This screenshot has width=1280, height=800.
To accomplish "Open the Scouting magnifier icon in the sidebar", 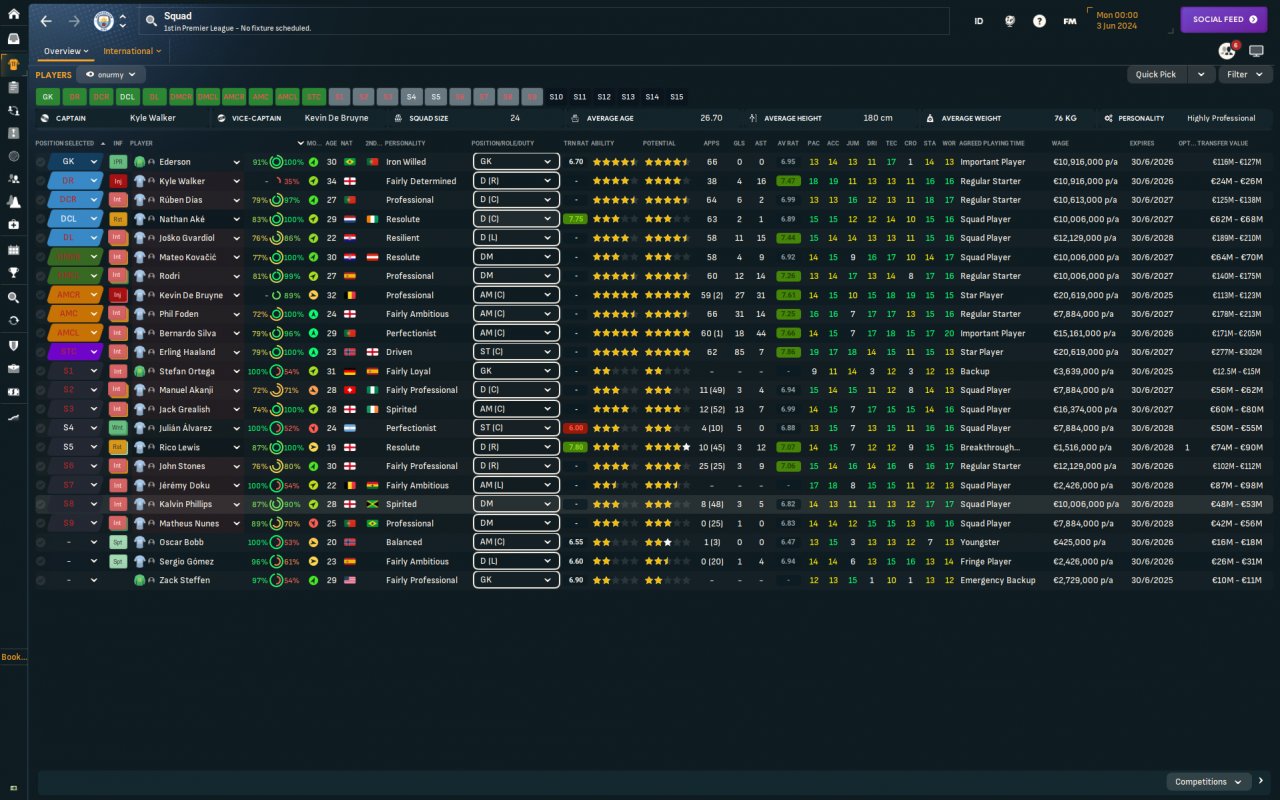I will click(14, 298).
